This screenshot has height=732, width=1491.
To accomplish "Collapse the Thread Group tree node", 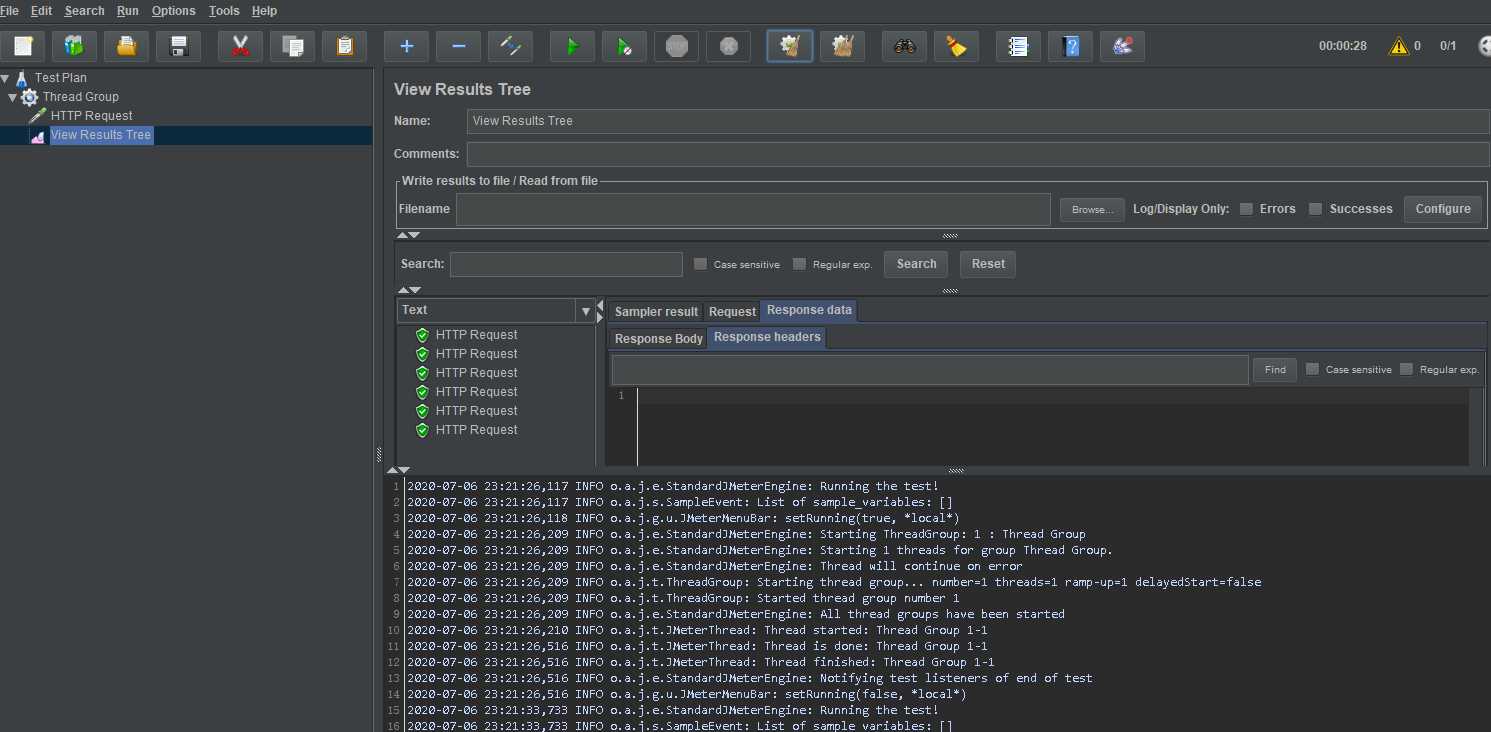I will click(13, 97).
